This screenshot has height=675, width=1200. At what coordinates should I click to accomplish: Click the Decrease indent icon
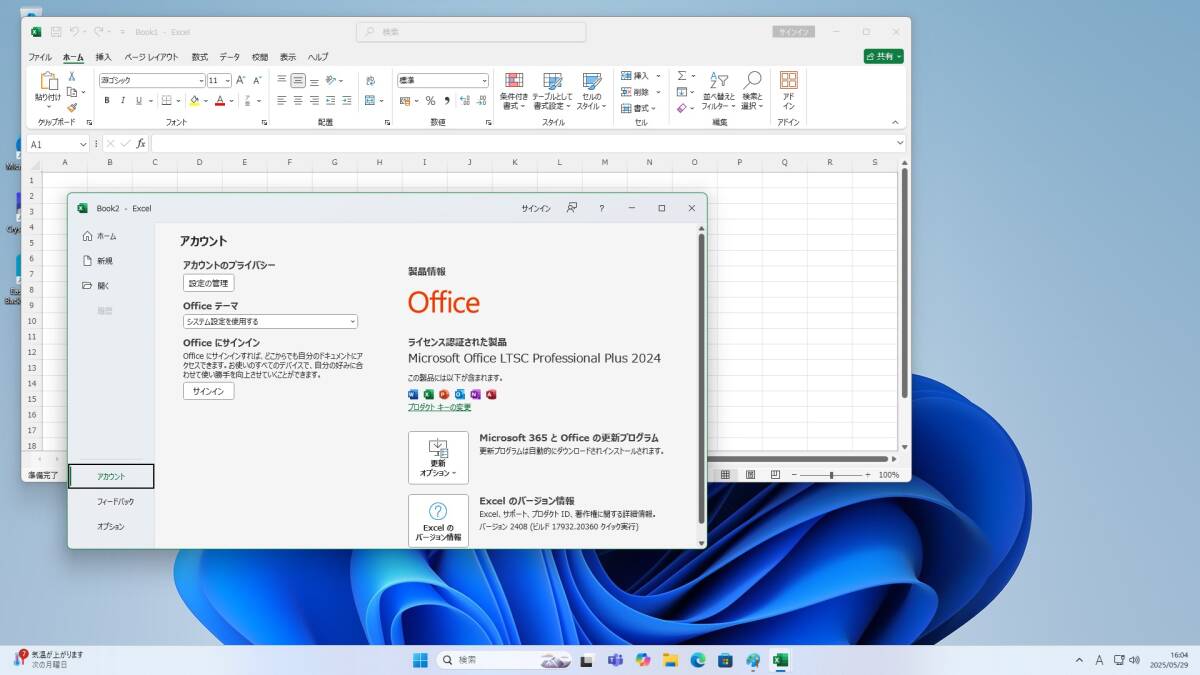(x=331, y=100)
